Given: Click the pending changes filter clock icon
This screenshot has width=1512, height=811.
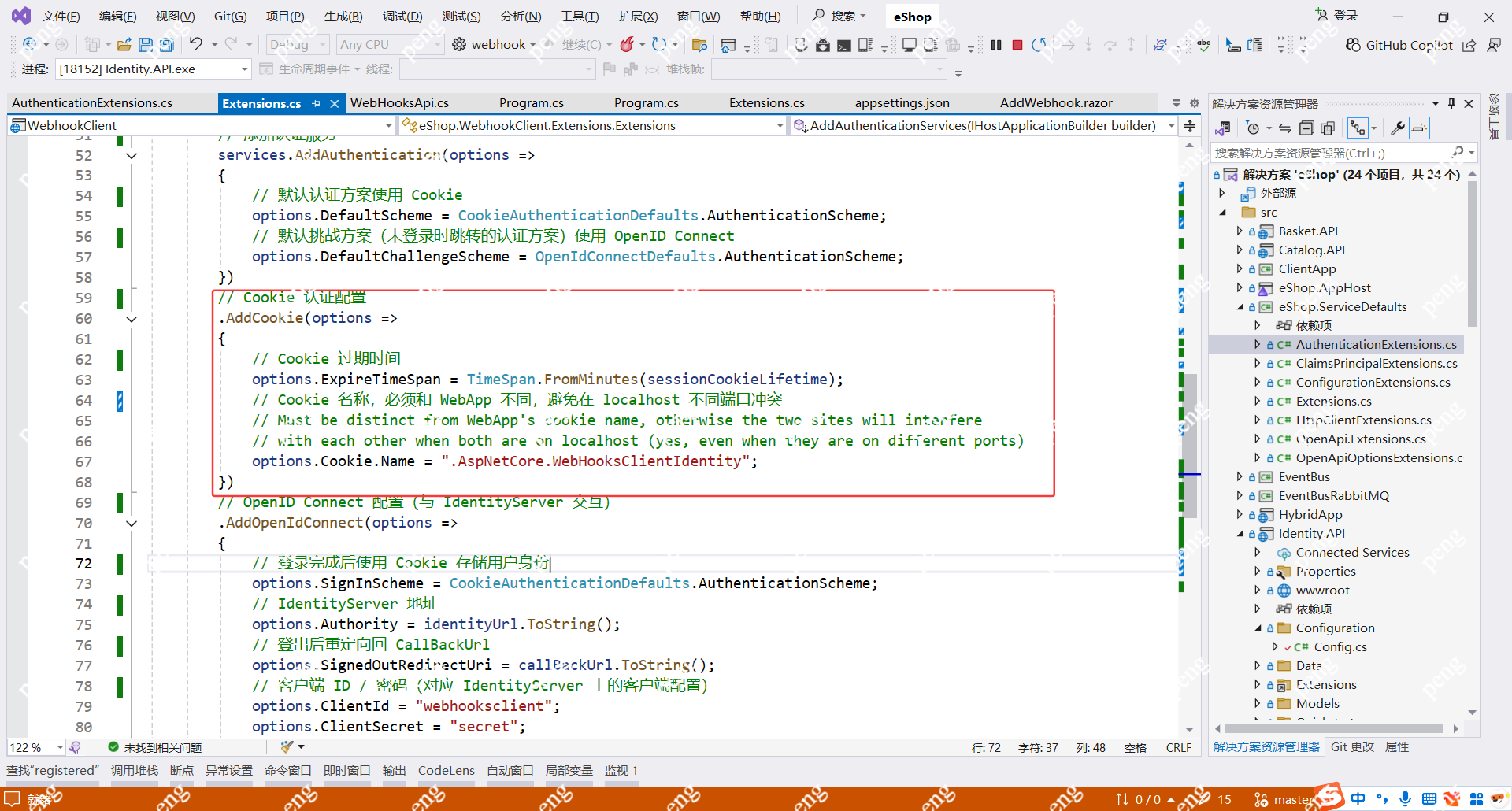Looking at the screenshot, I should (x=1253, y=128).
